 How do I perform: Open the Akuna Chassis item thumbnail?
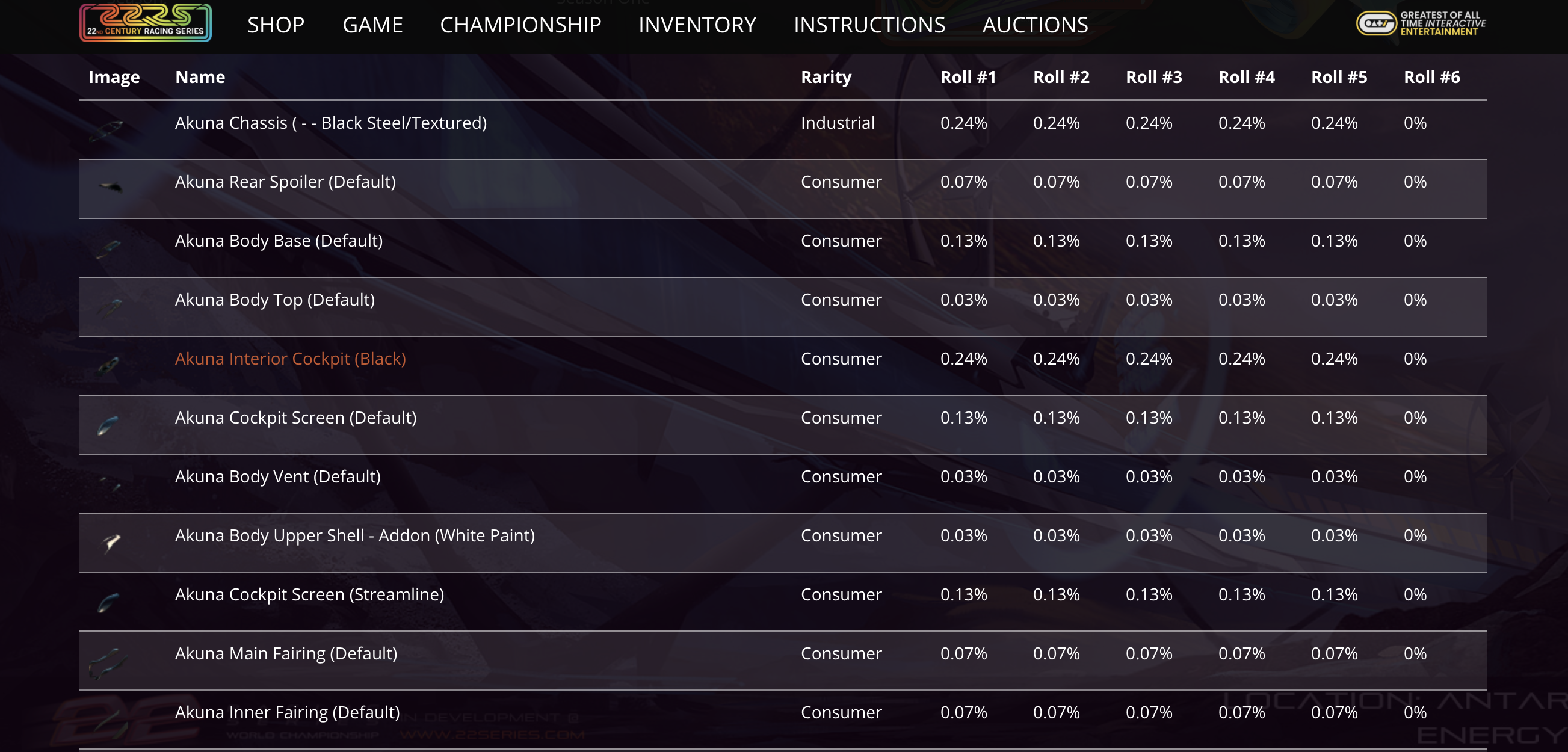coord(108,128)
